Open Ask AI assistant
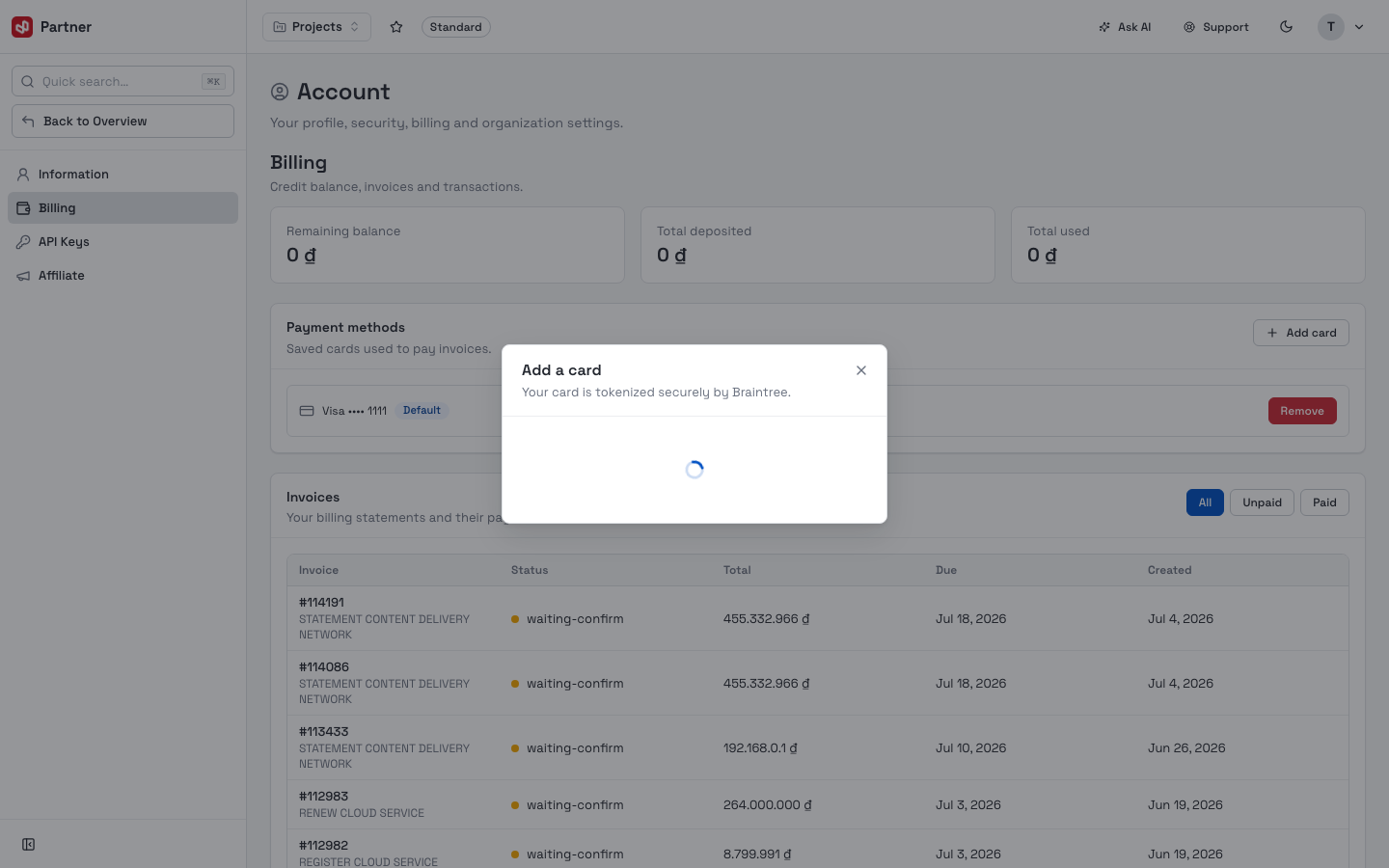Image resolution: width=1389 pixels, height=868 pixels. tap(1125, 27)
